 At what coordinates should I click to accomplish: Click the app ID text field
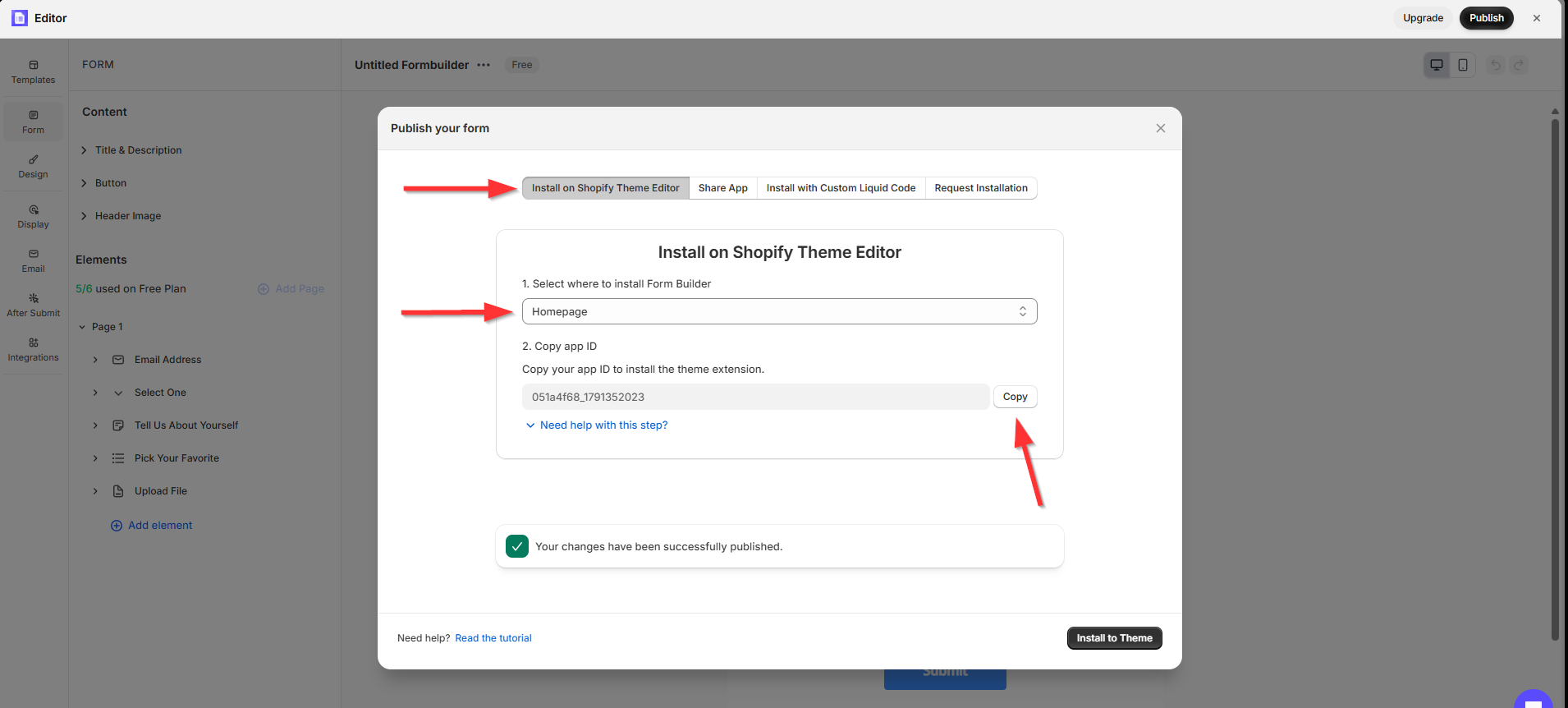coord(755,397)
